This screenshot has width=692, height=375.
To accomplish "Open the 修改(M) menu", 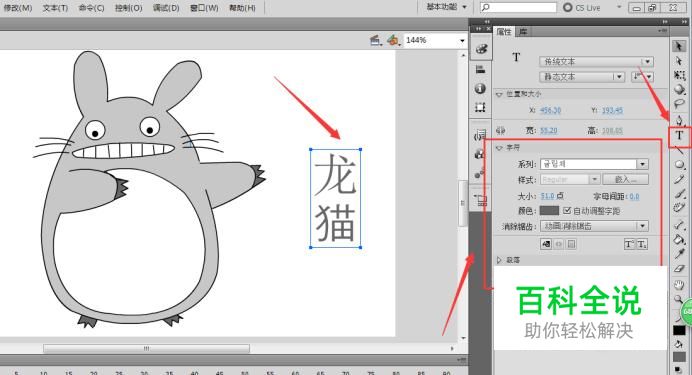I will point(18,8).
